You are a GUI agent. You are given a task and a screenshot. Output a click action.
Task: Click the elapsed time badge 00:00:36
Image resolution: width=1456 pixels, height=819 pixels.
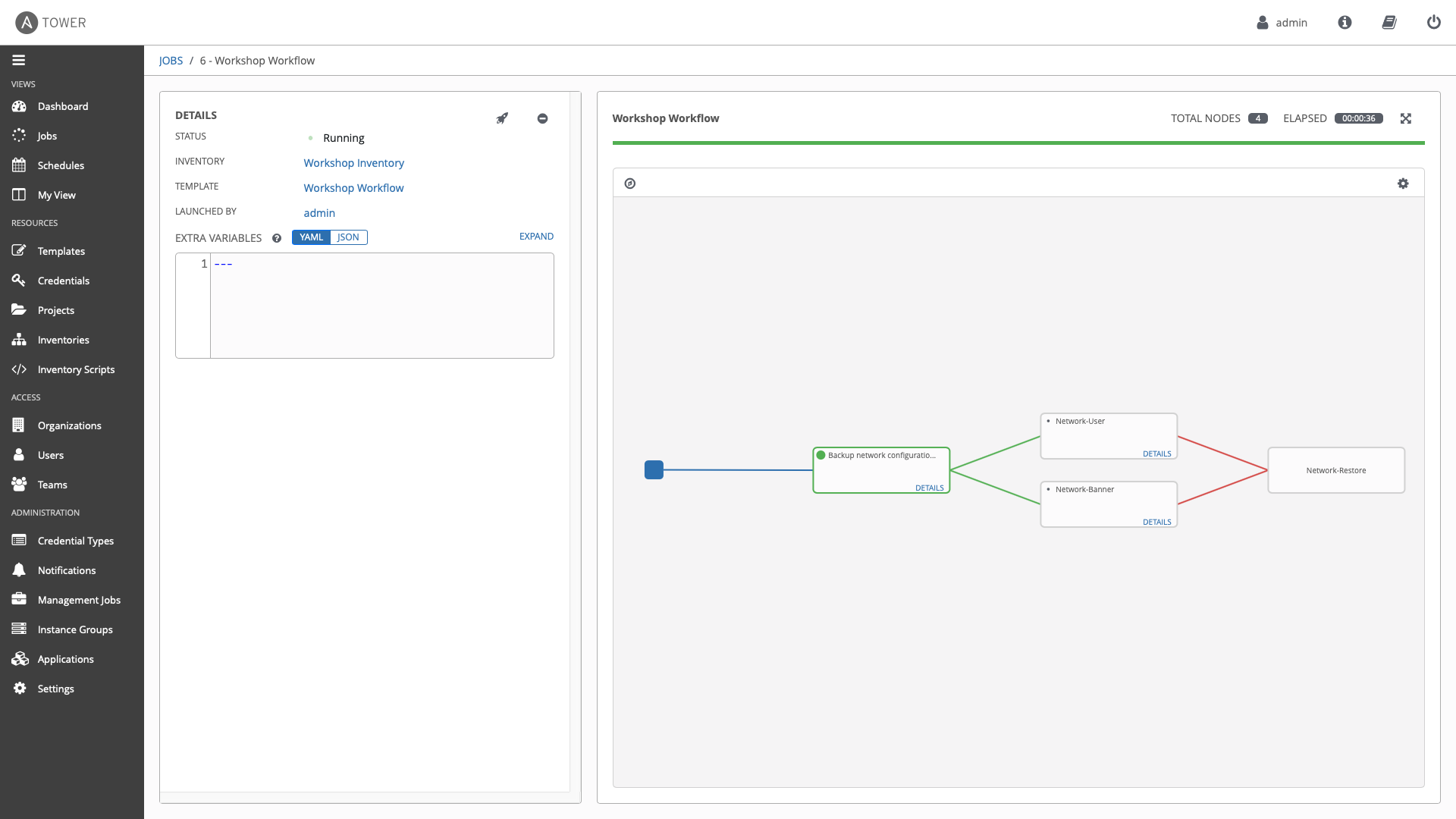1358,118
